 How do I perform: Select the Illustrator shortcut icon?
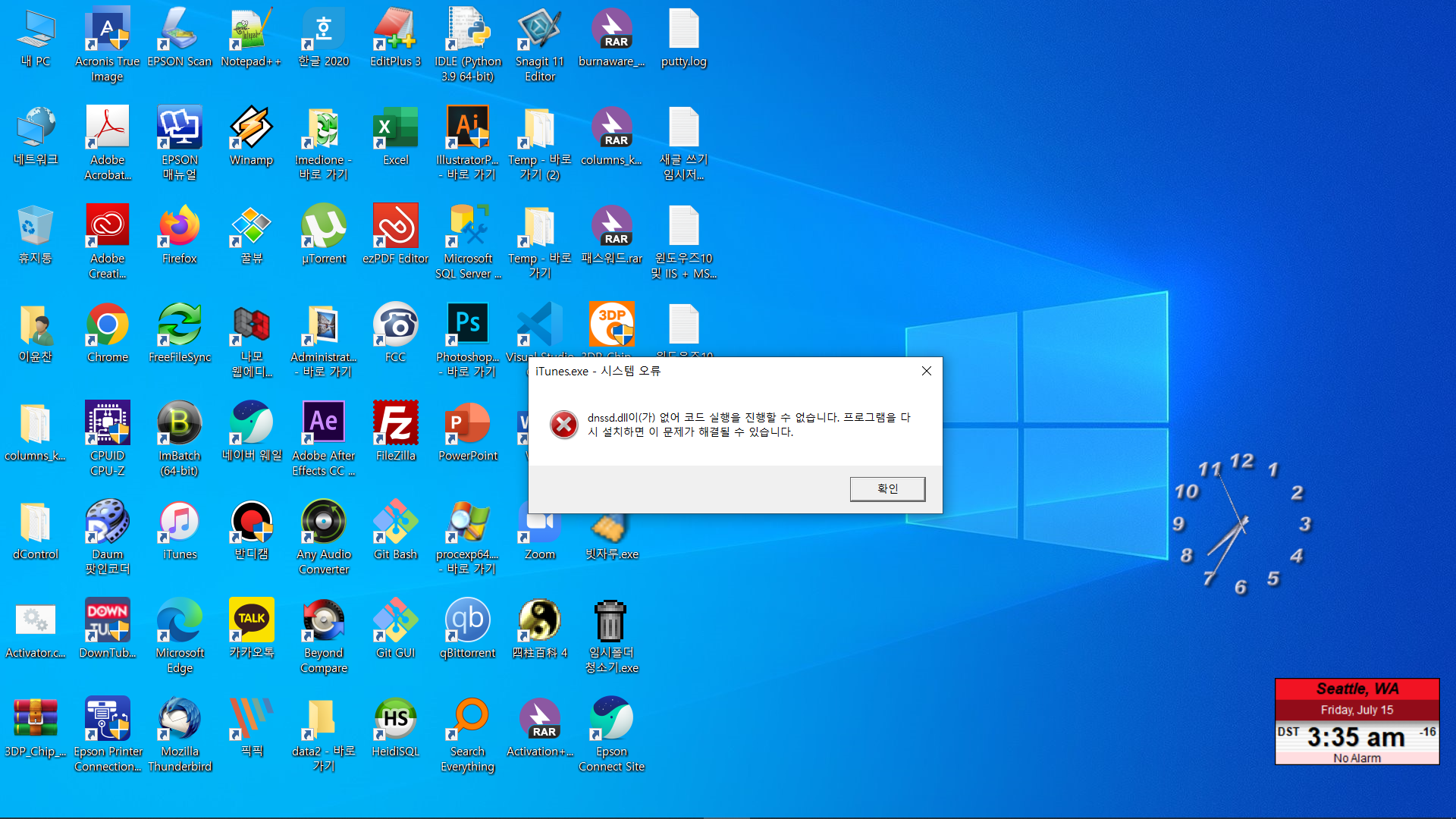click(x=468, y=144)
